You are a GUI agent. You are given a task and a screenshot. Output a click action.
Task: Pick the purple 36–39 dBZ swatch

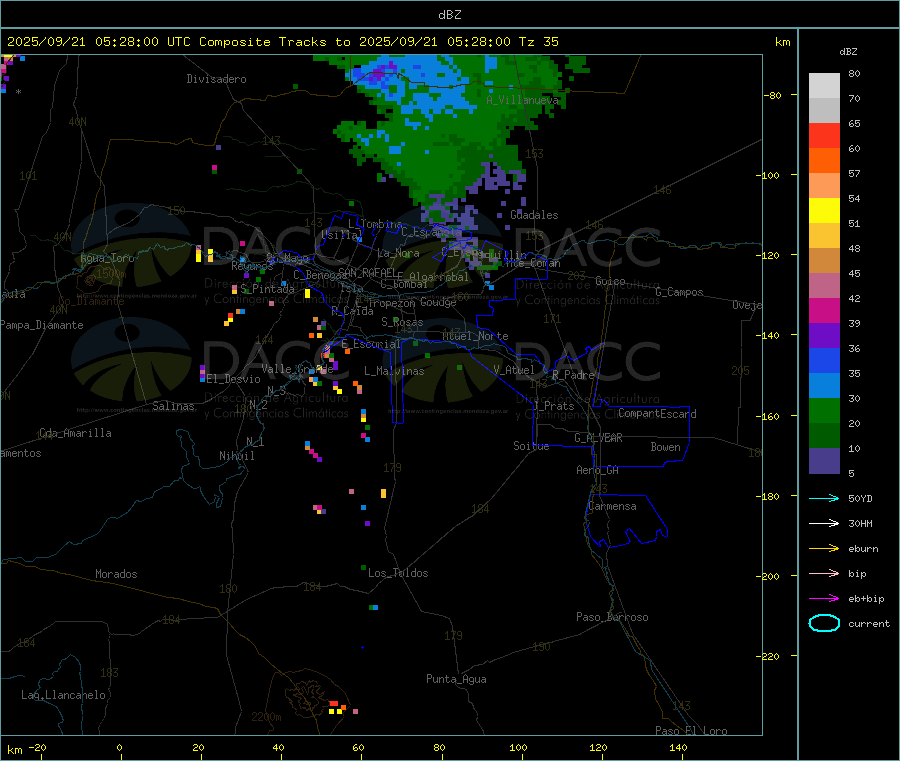824,336
